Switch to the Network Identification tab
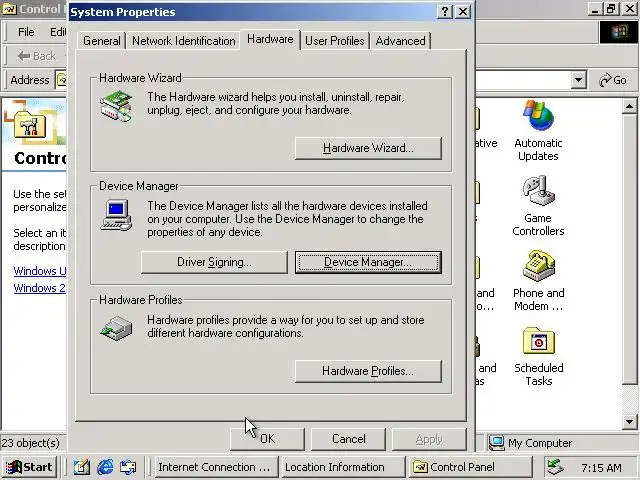This screenshot has height=480, width=640. tap(184, 41)
